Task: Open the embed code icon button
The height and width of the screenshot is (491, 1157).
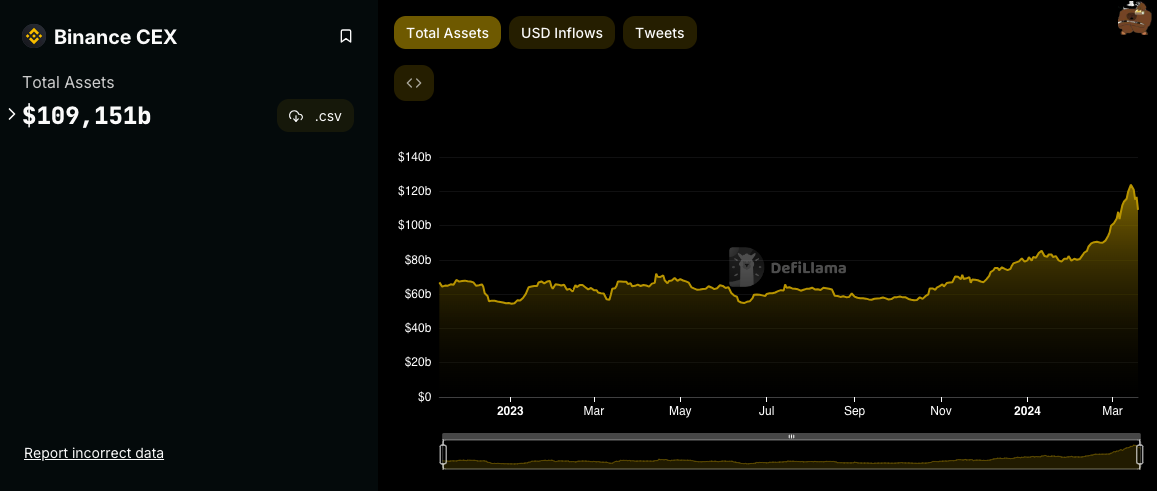Action: pos(414,83)
